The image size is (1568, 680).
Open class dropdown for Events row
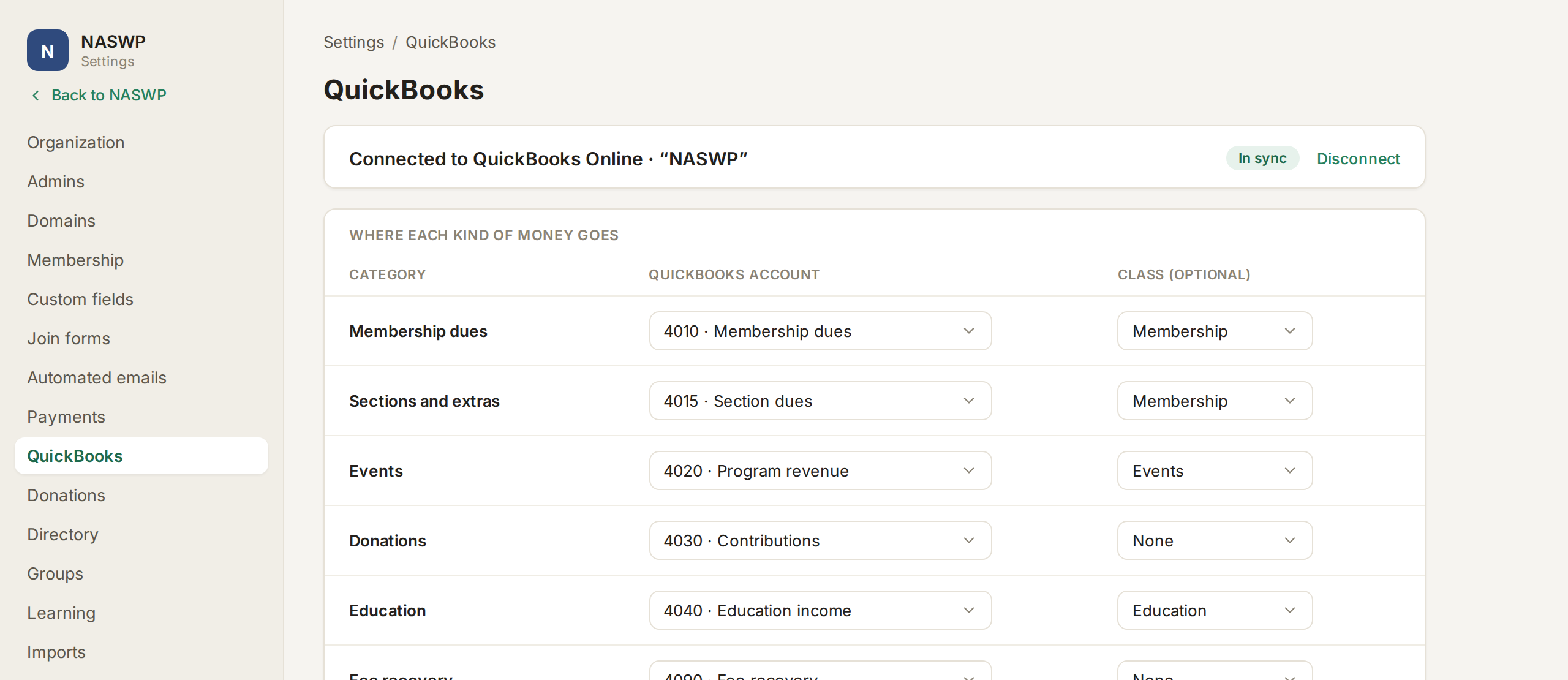coord(1215,470)
